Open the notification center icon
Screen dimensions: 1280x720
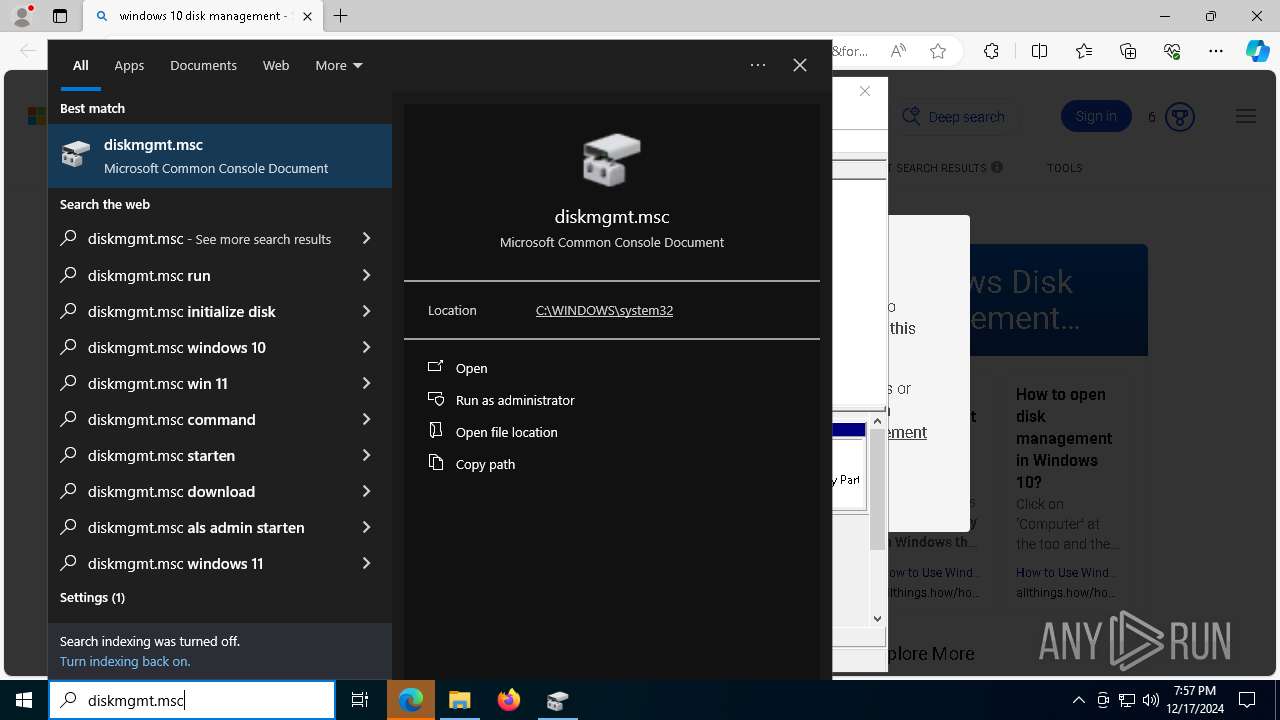[x=1247, y=700]
